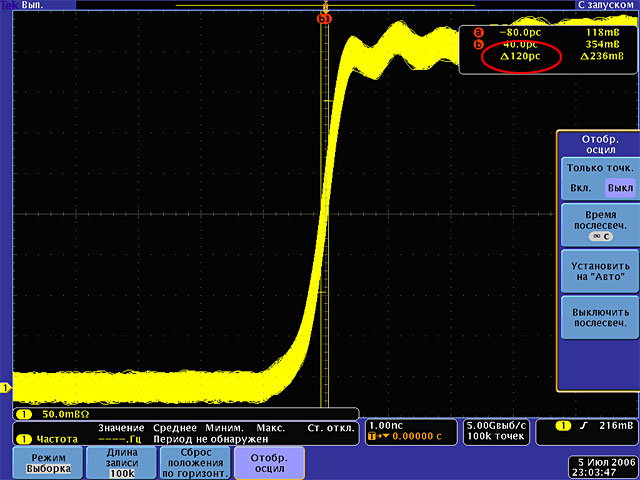Click the channel 1 badge beside Частота
The height and width of the screenshot is (480, 640).
pyautogui.click(x=24, y=440)
